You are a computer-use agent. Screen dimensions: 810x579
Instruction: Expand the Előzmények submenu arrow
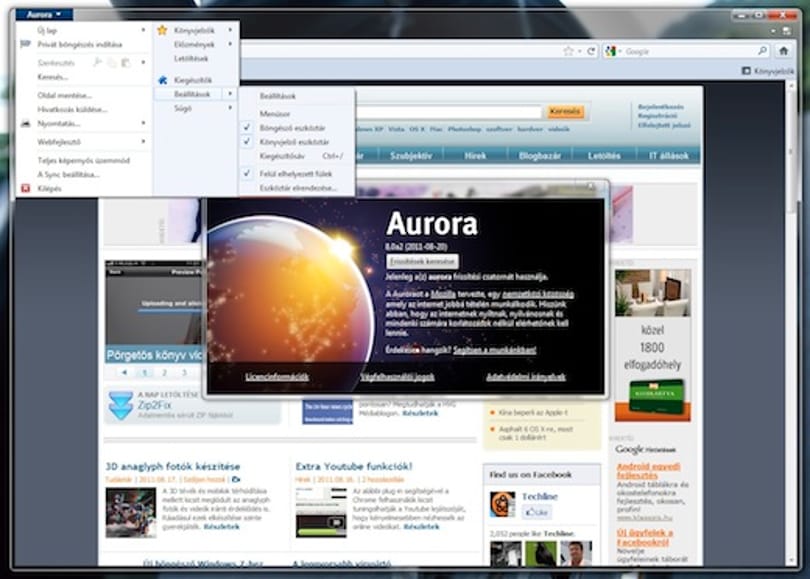[x=230, y=44]
